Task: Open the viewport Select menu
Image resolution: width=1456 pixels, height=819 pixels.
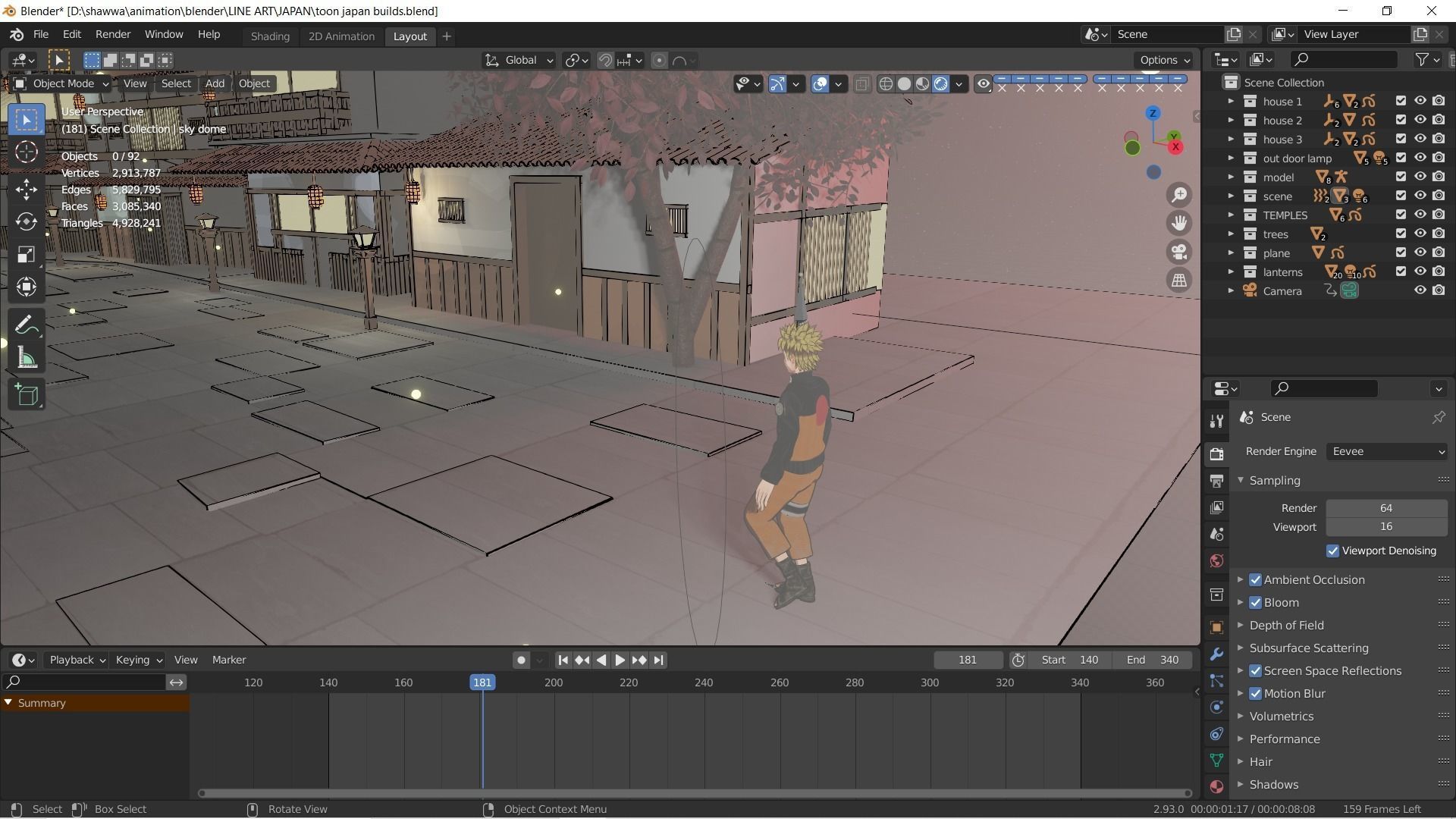Action: pyautogui.click(x=176, y=83)
